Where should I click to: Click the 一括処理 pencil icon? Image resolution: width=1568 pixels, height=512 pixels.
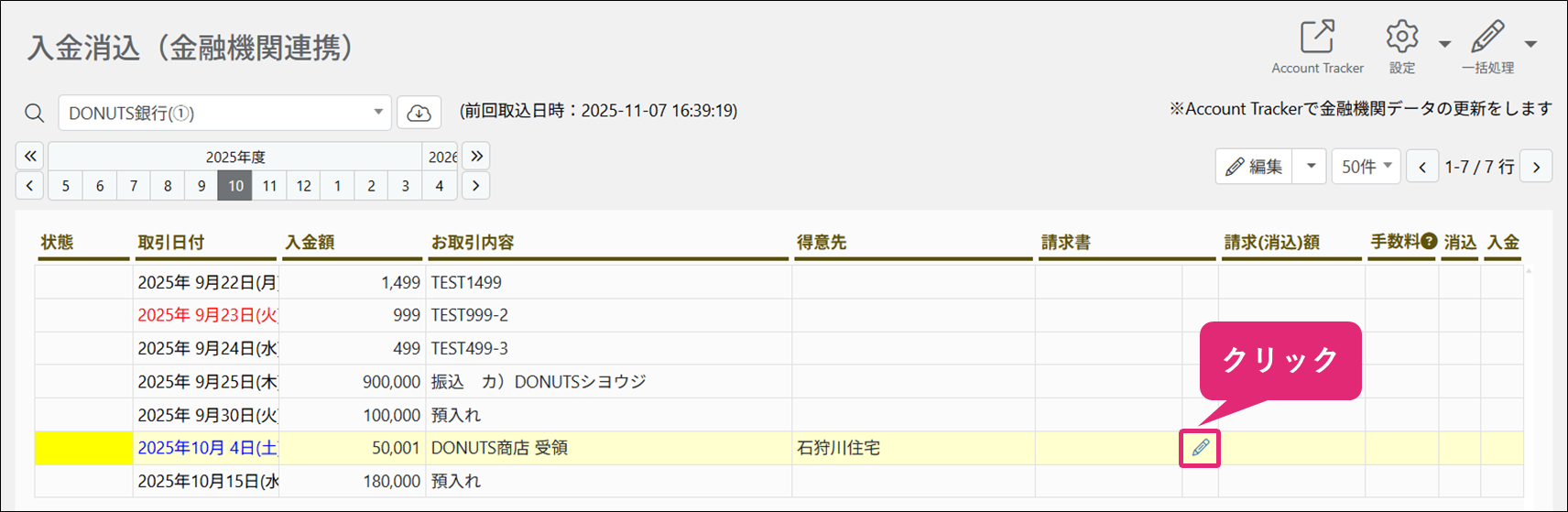click(1487, 38)
